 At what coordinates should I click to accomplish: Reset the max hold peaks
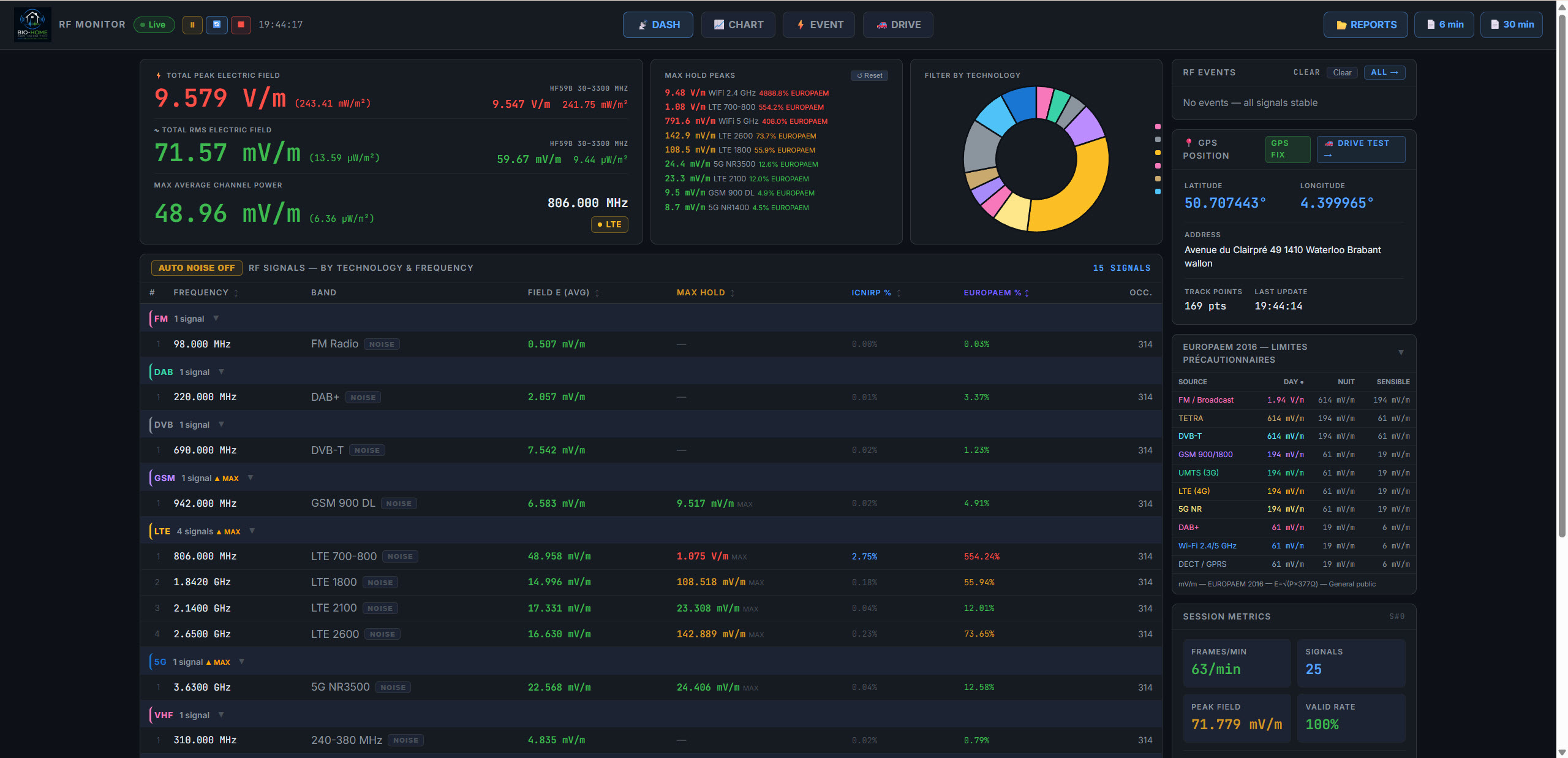coord(869,75)
